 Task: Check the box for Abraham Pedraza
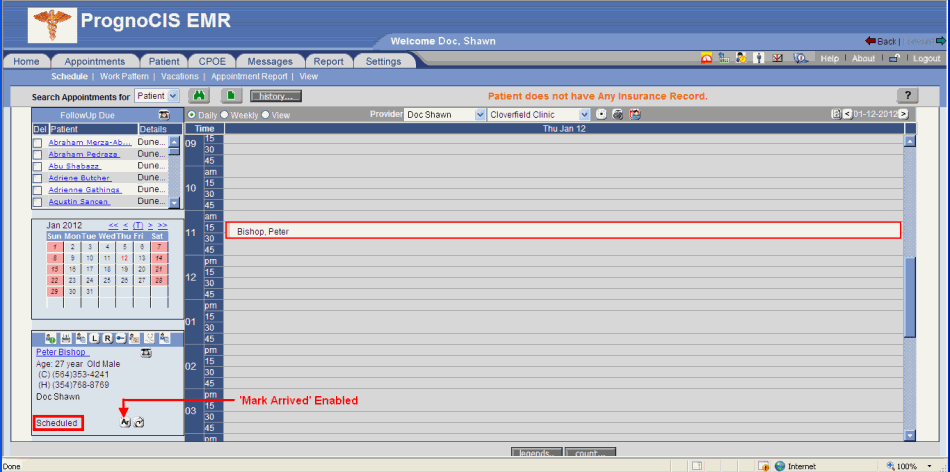coord(38,155)
